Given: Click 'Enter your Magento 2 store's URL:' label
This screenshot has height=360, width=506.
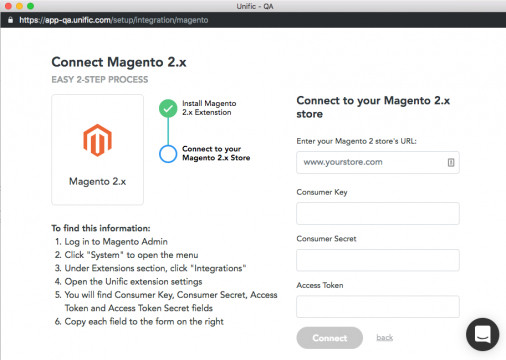Looking at the screenshot, I should [x=356, y=141].
